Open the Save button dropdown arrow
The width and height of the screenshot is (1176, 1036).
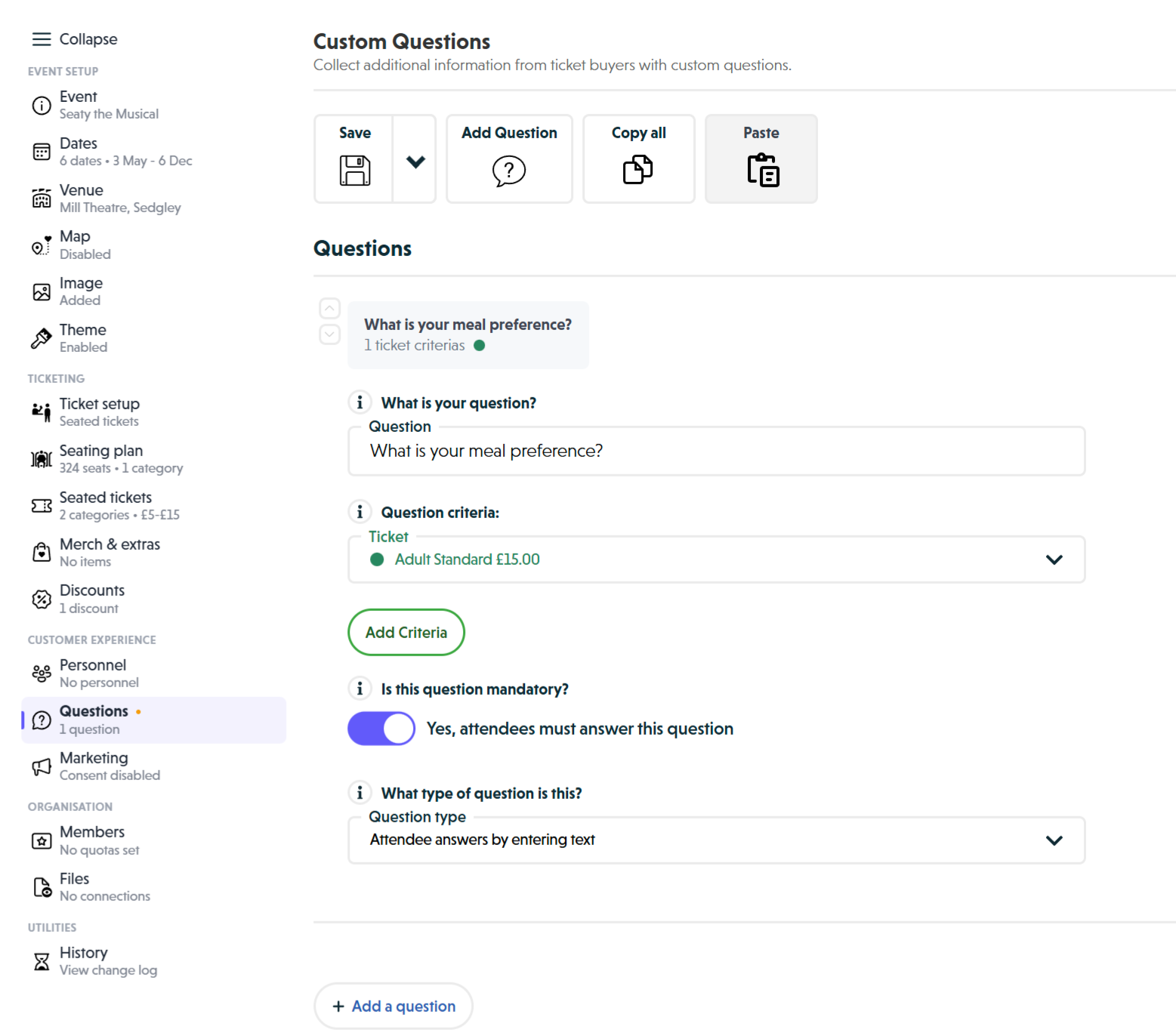click(x=415, y=159)
